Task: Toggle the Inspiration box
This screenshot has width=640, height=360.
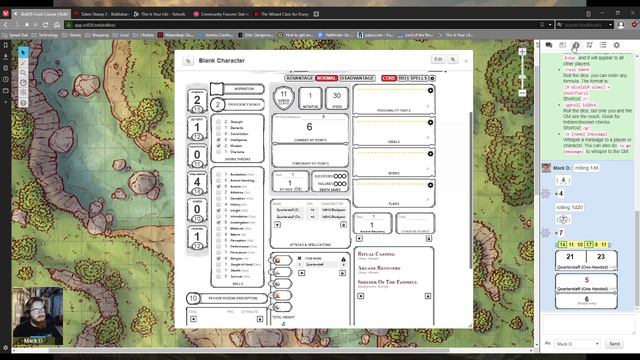Action: 217,89
